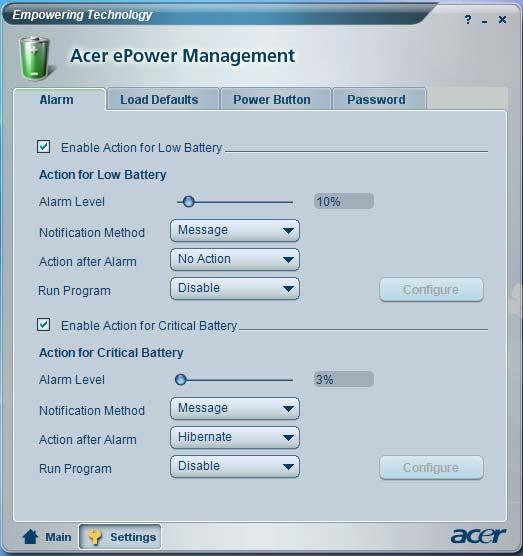The width and height of the screenshot is (523, 556).
Task: Open Low Battery Notification Method dropdown
Action: 235,230
